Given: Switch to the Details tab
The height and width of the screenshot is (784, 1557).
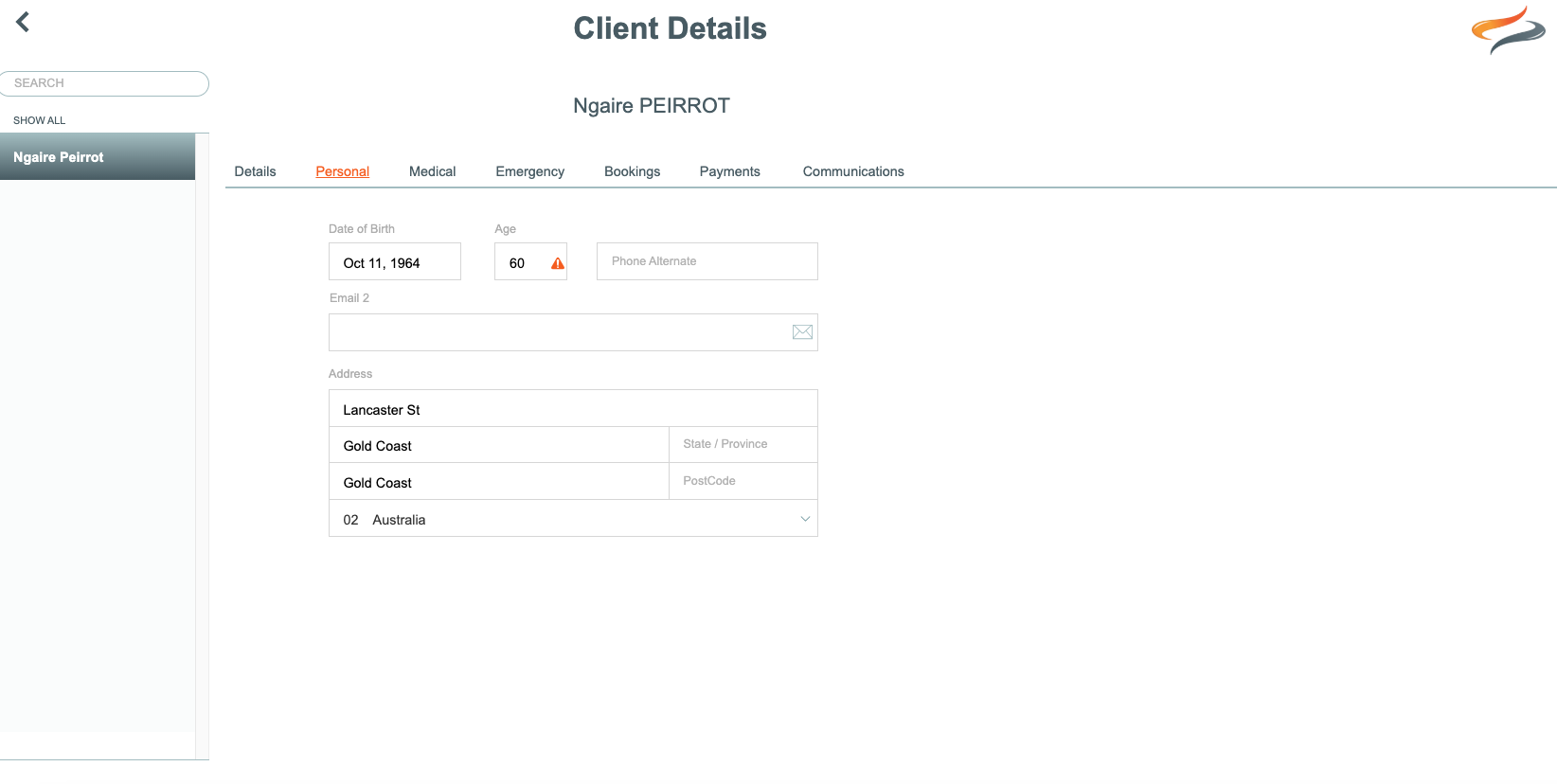Looking at the screenshot, I should pos(255,171).
